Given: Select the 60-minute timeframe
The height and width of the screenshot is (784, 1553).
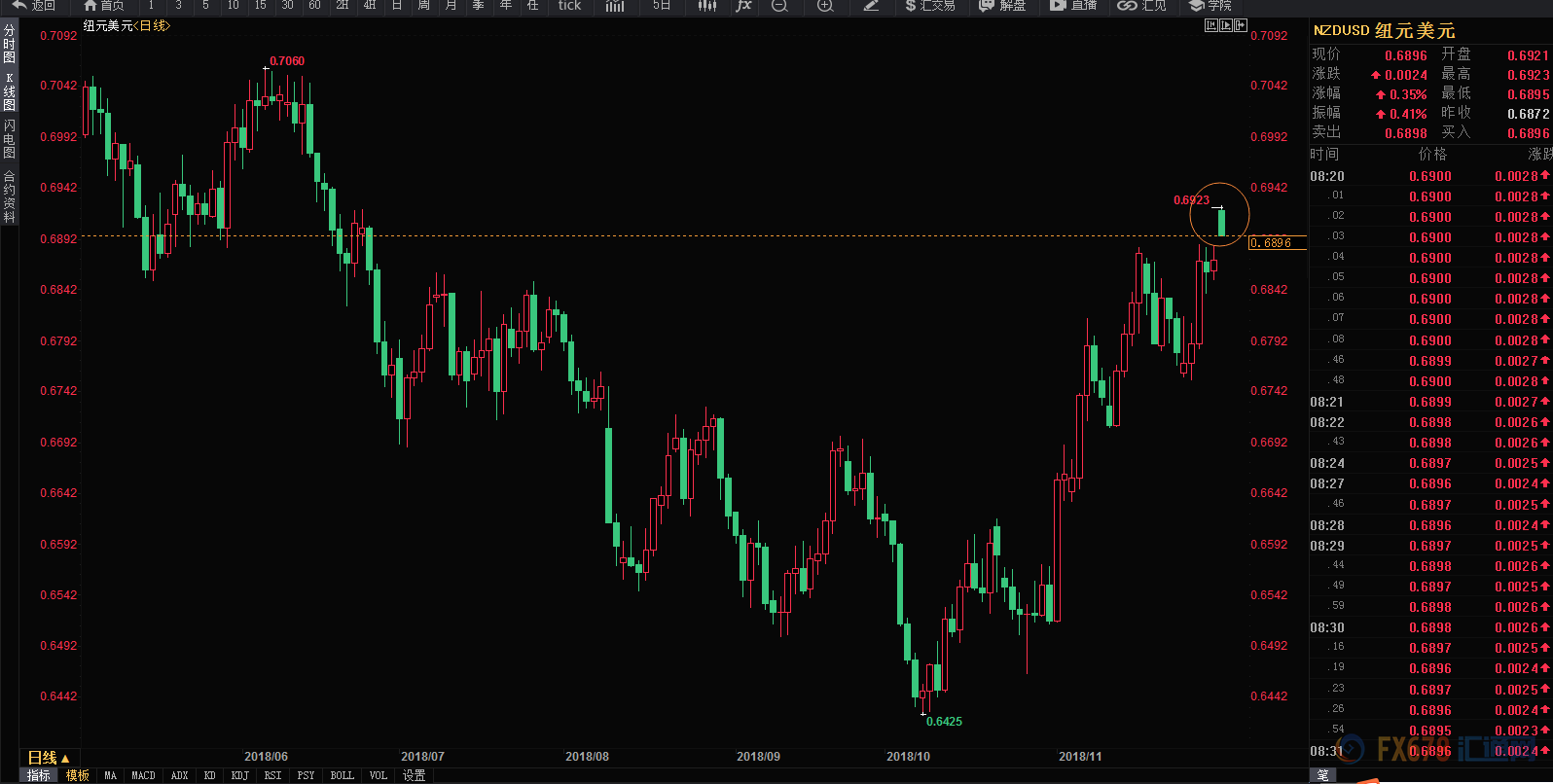Looking at the screenshot, I should pos(314,6).
